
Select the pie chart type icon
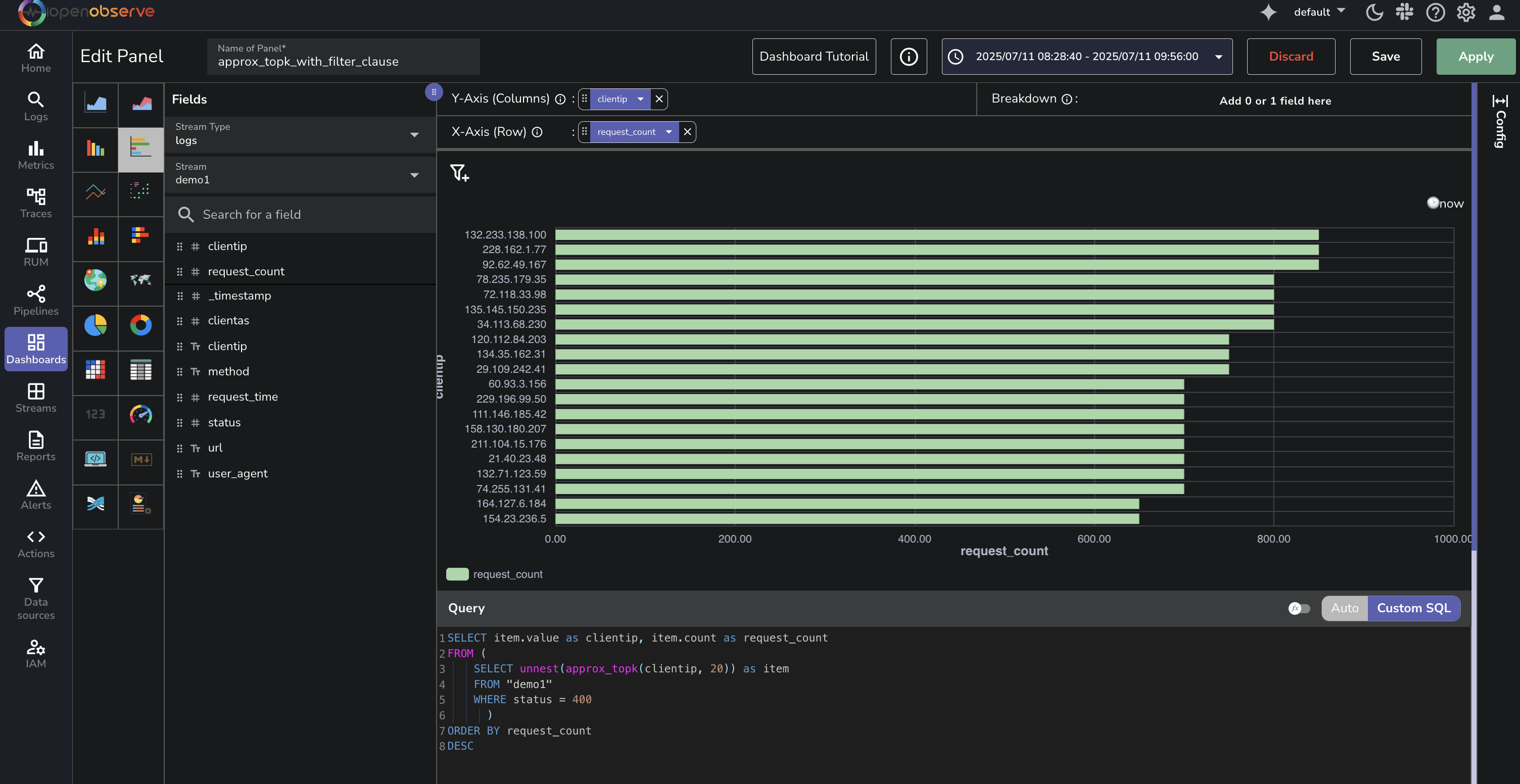coord(95,325)
